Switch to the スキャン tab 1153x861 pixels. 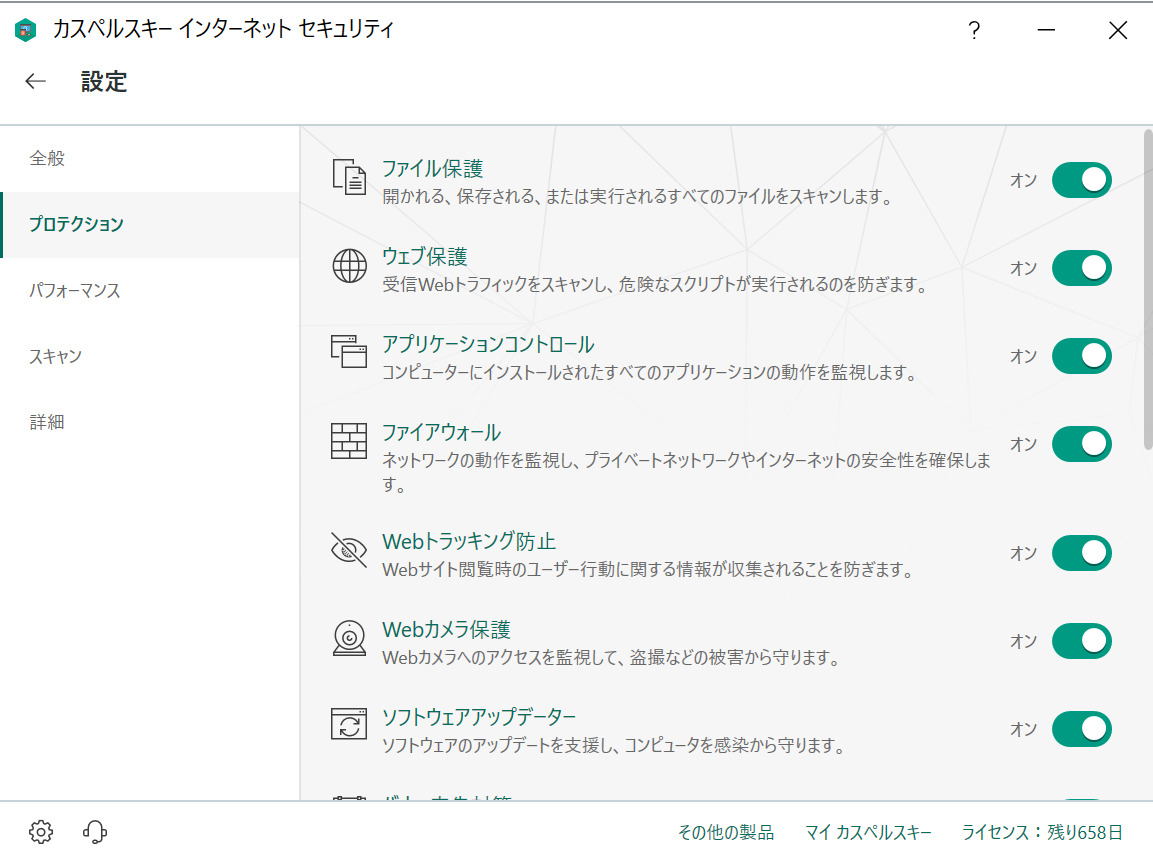pyautogui.click(x=150, y=357)
